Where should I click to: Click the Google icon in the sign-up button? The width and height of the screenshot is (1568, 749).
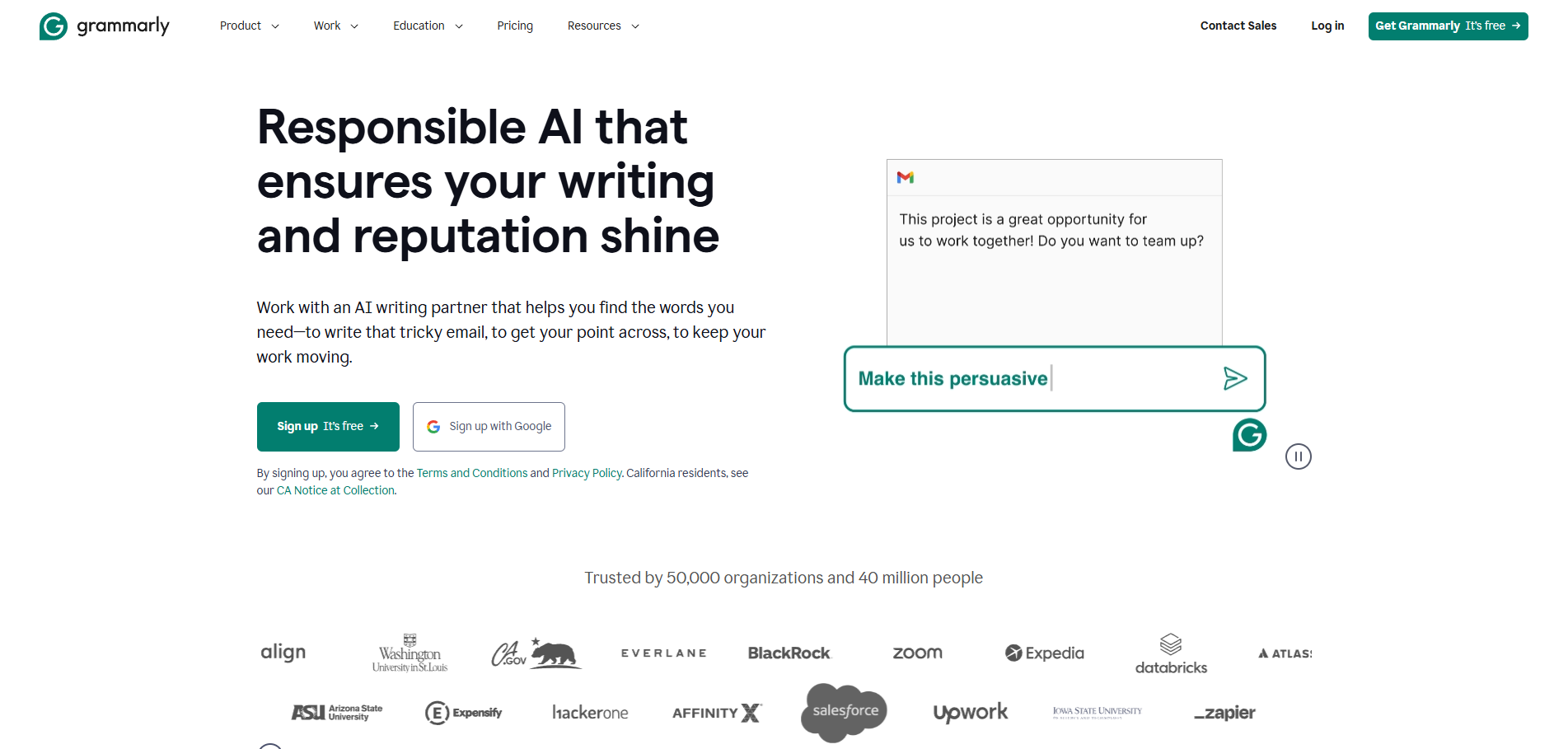coord(433,426)
